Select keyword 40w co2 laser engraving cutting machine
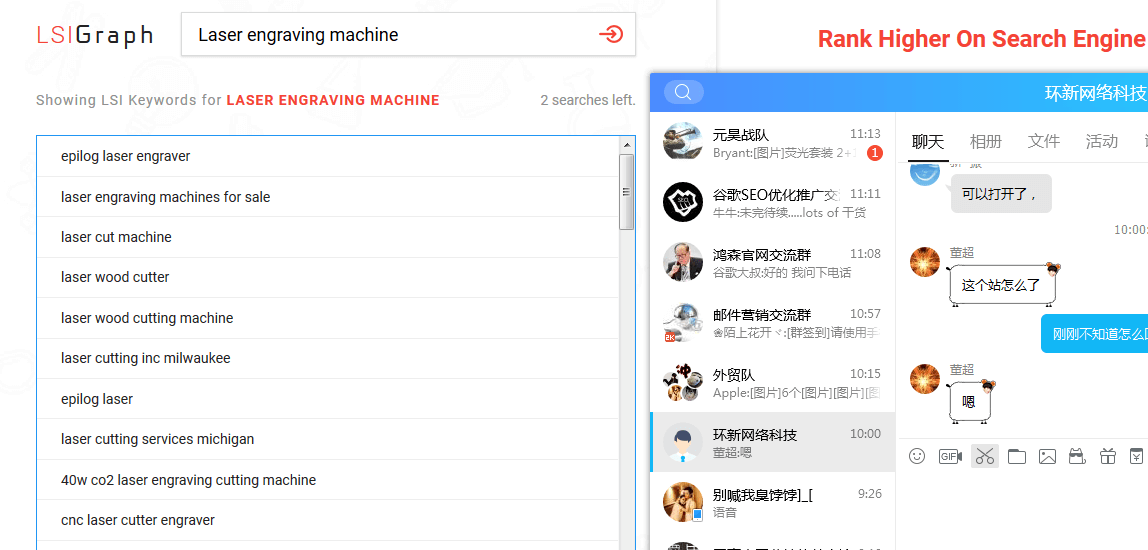The image size is (1148, 550). point(328,480)
